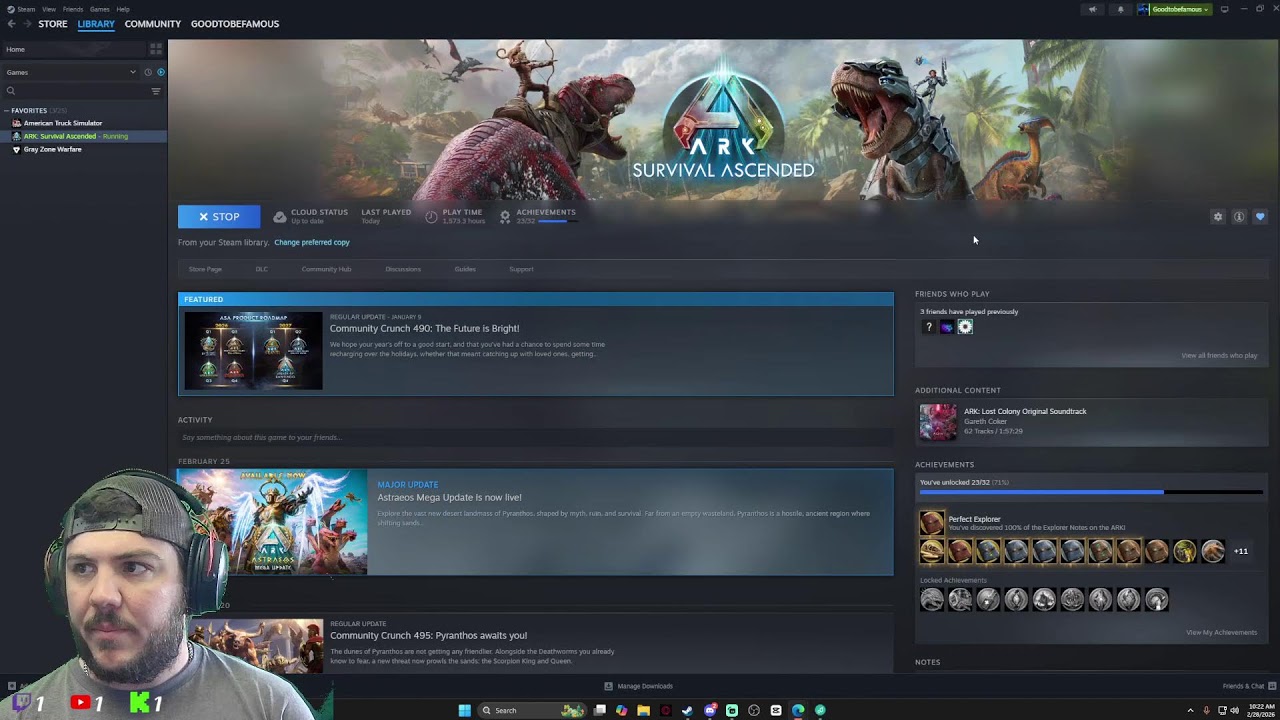Open the Support link
1280x720 pixels.
521,269
